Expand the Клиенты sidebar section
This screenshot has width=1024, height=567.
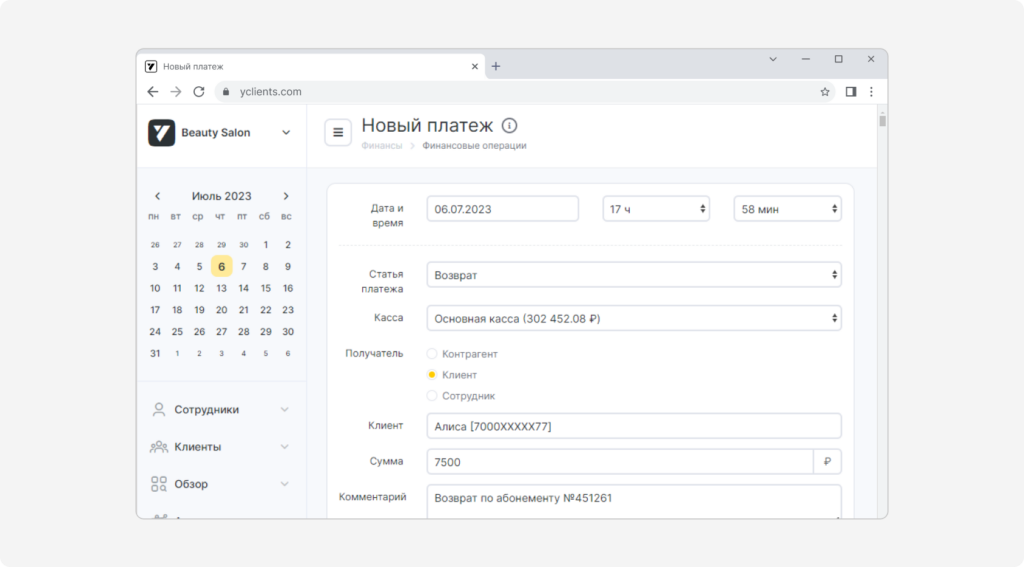[285, 447]
